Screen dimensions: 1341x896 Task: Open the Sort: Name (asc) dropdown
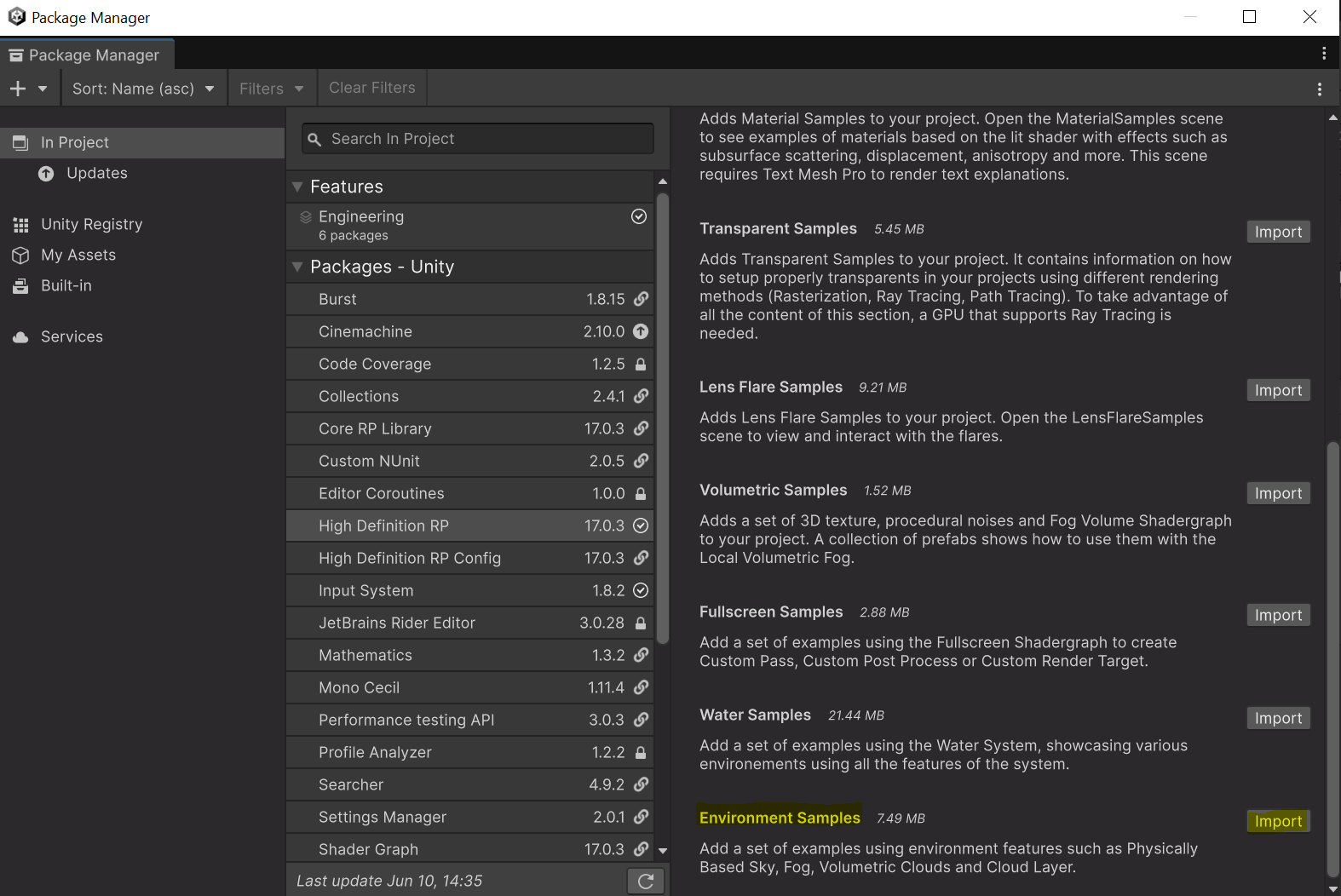click(x=143, y=89)
